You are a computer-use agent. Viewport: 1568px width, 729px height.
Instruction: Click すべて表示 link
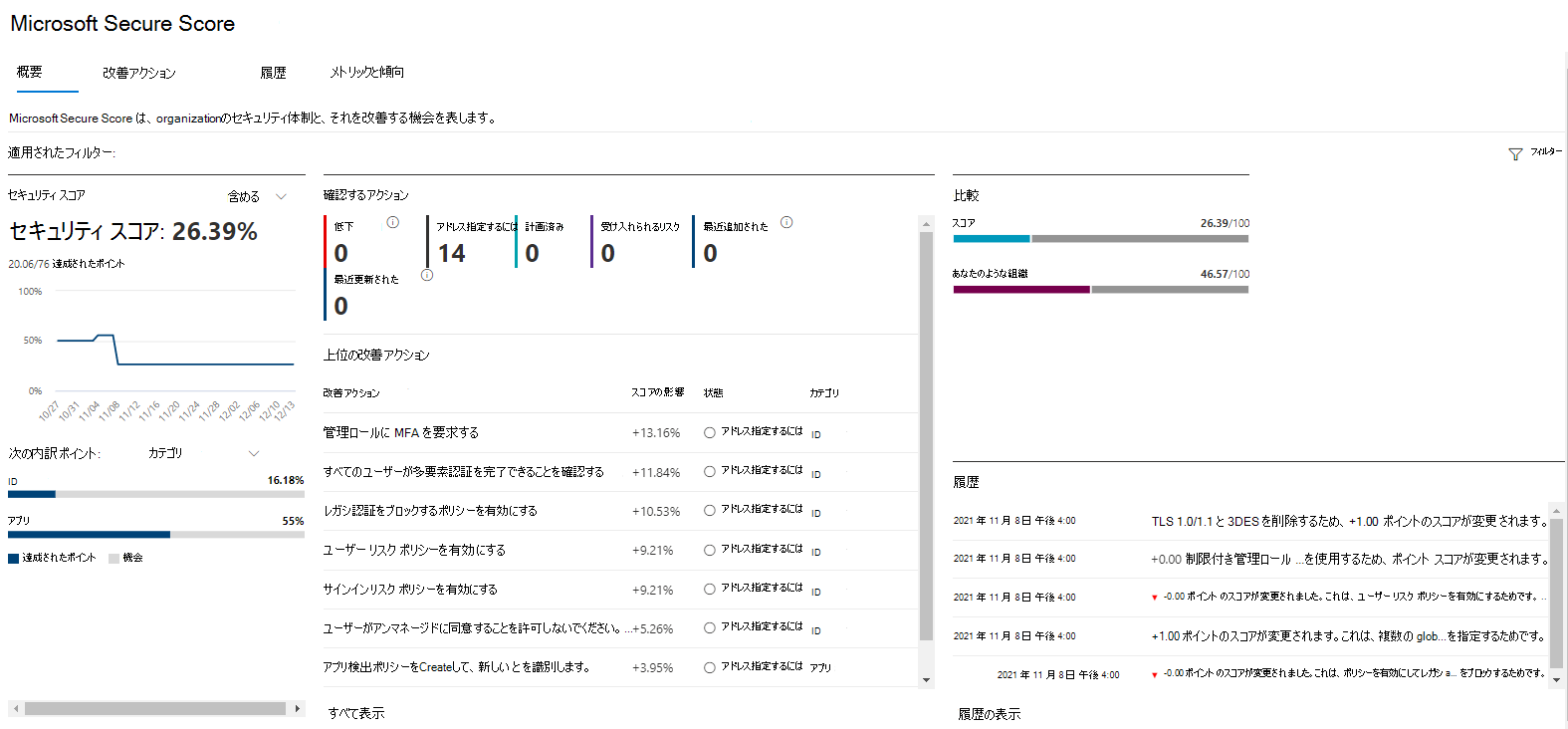coord(356,713)
